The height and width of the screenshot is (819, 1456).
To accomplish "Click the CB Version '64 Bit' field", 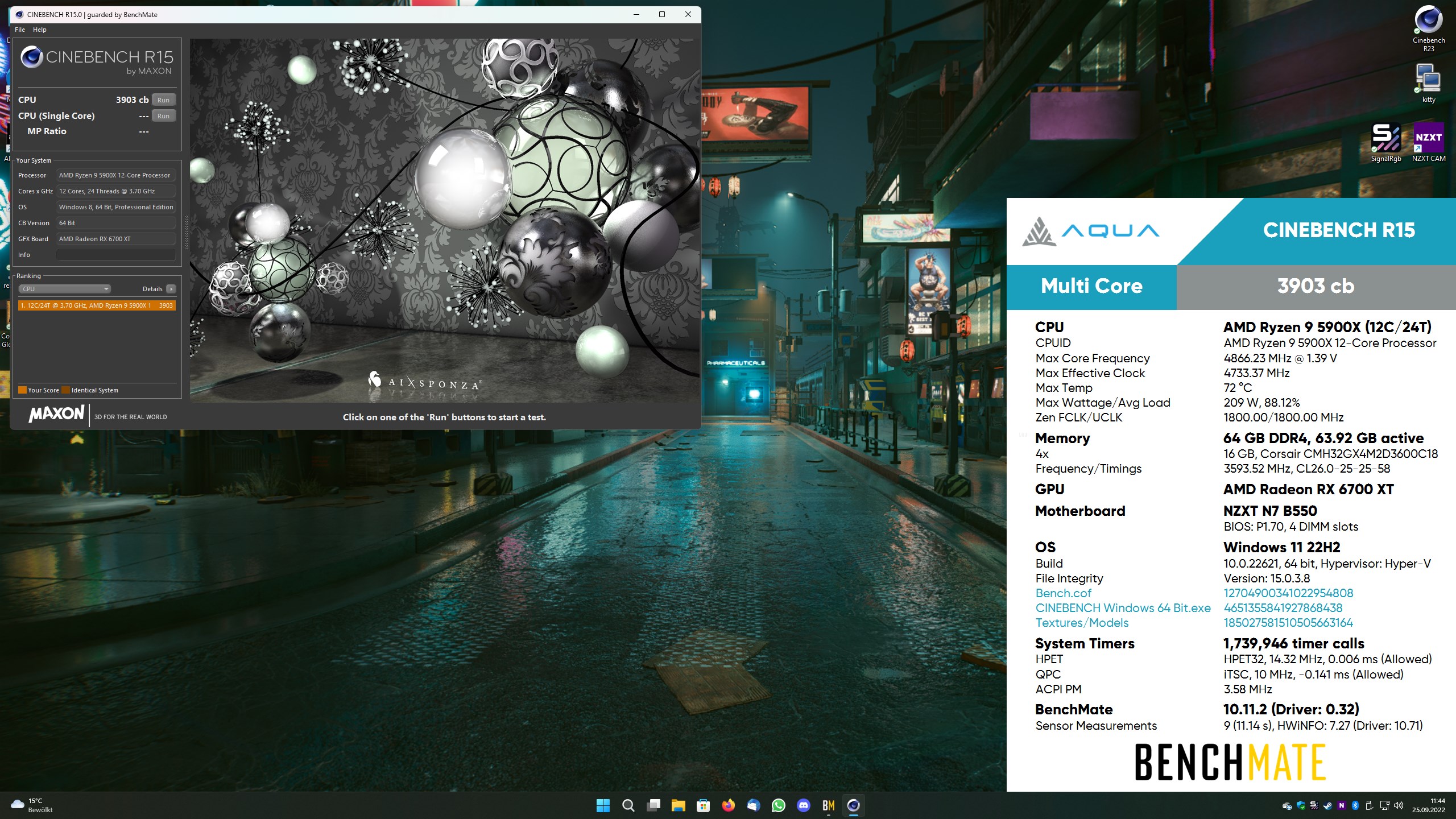I will click(x=116, y=223).
